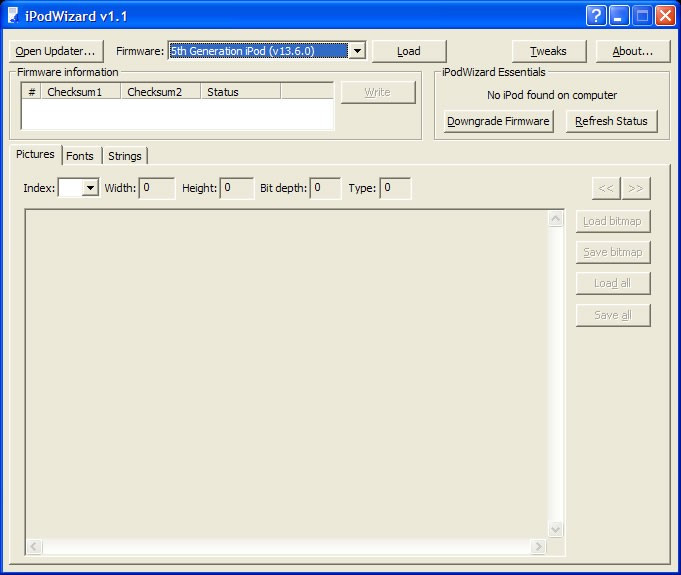Open the Open Updater dialog

(56, 51)
